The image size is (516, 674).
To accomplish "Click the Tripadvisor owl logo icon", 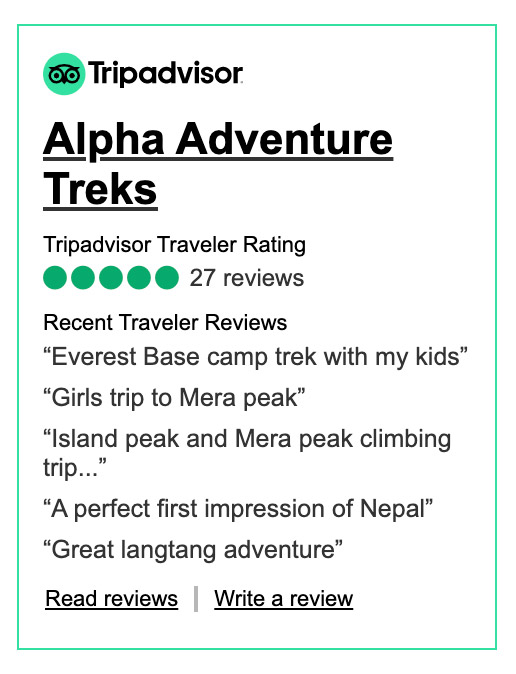I will (64, 74).
